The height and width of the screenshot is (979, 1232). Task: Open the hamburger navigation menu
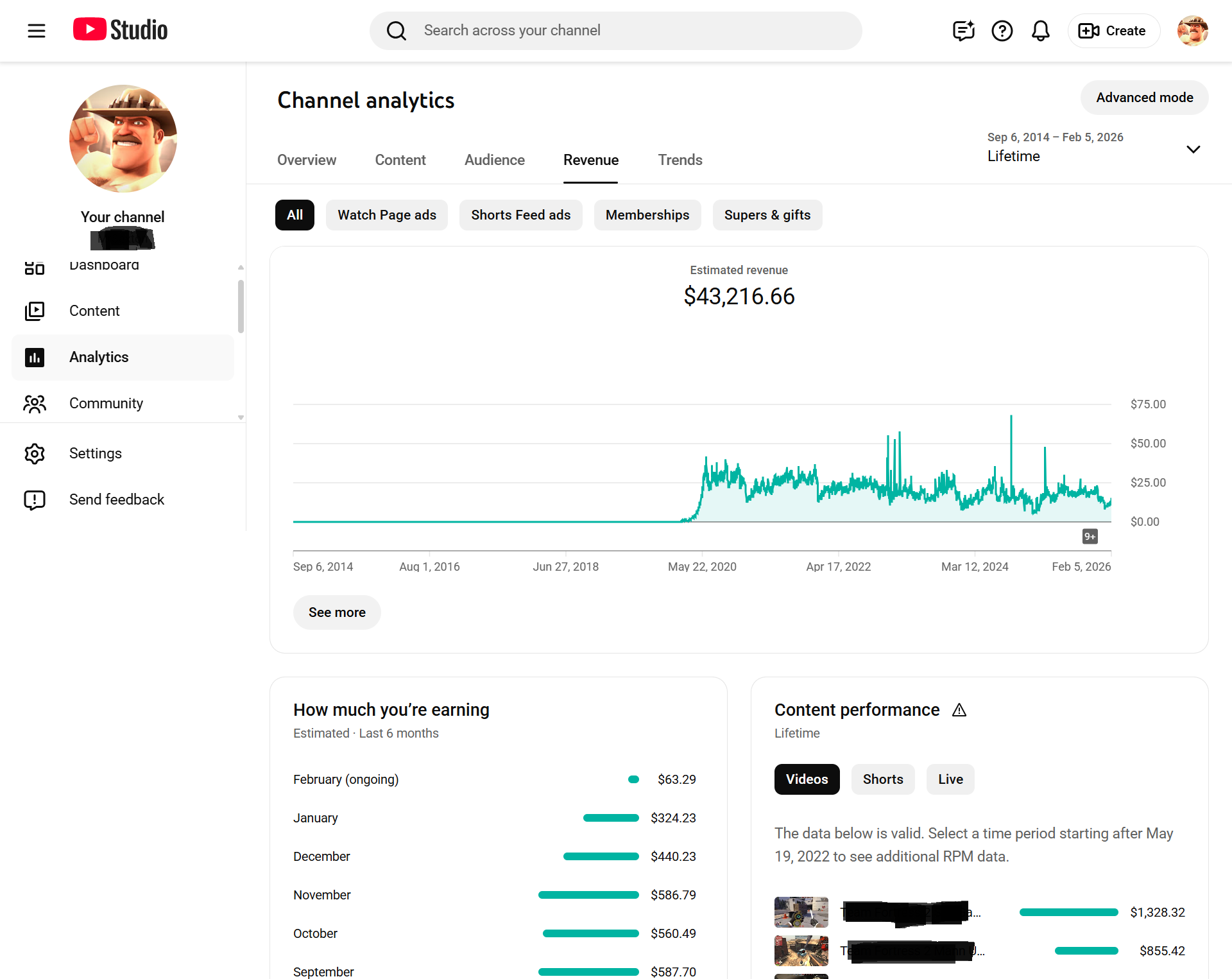(x=37, y=30)
